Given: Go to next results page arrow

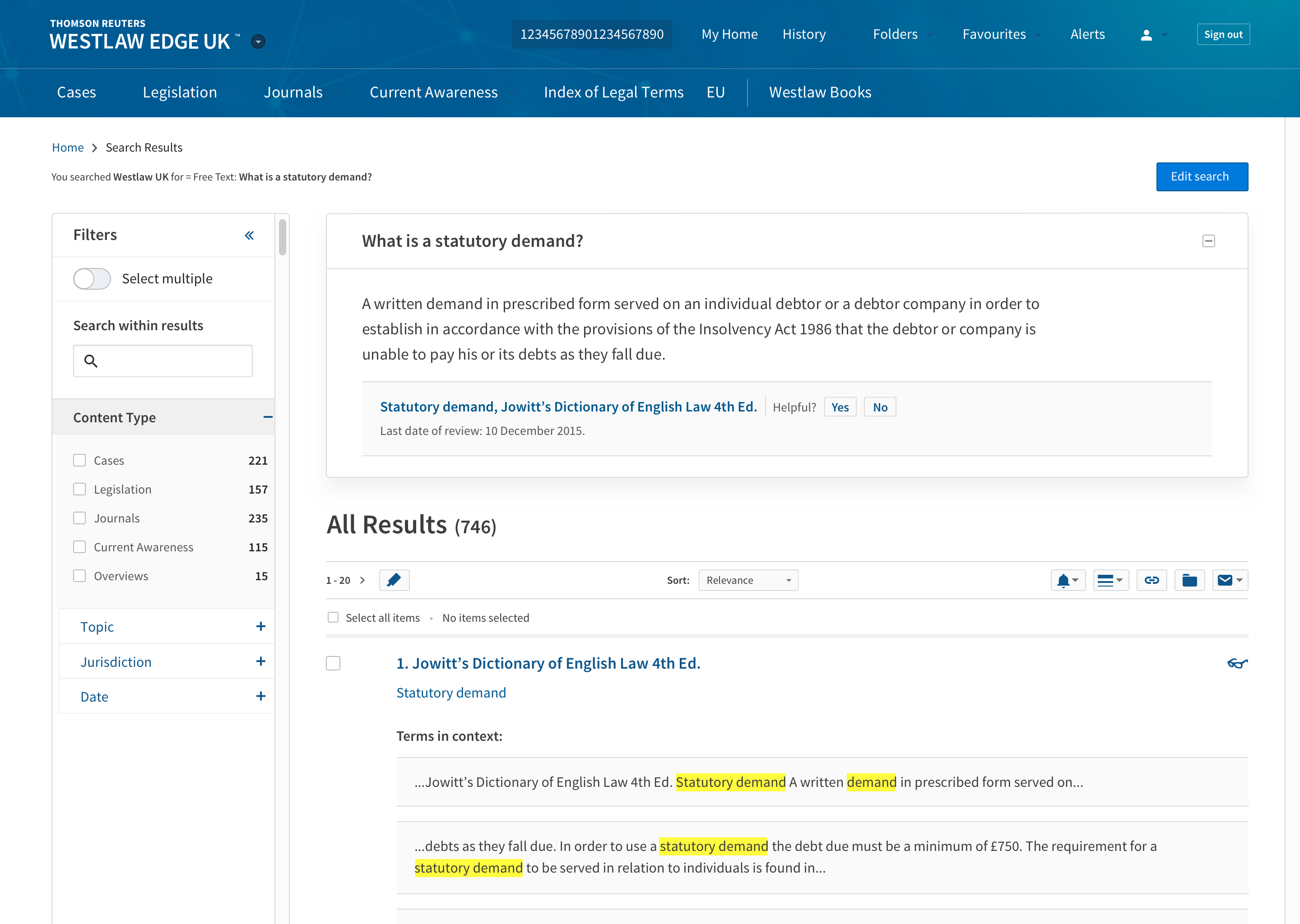Looking at the screenshot, I should pyautogui.click(x=362, y=580).
